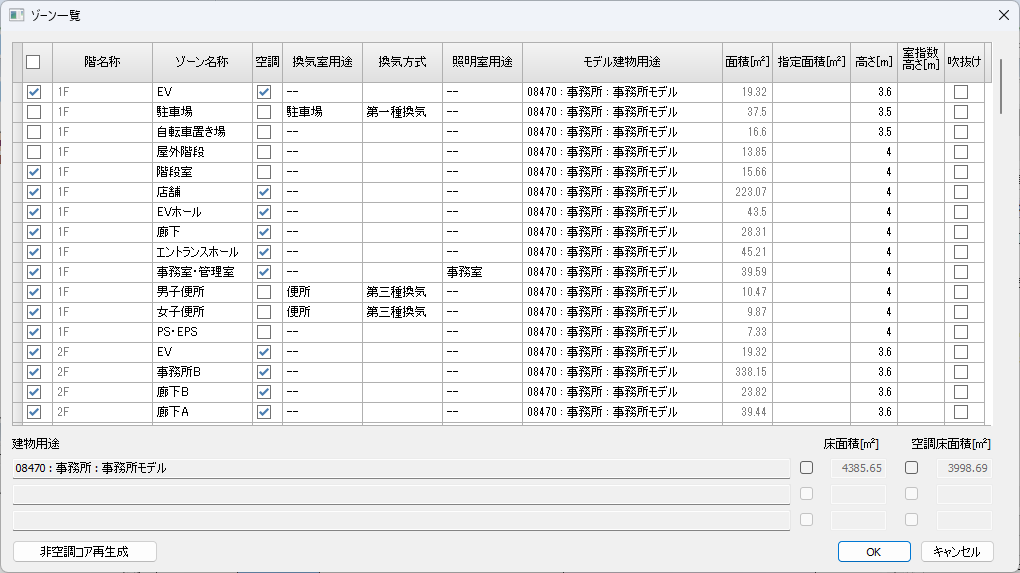Tick the row selection checkbox for 駐車場
1020x573 pixels.
coord(34,112)
